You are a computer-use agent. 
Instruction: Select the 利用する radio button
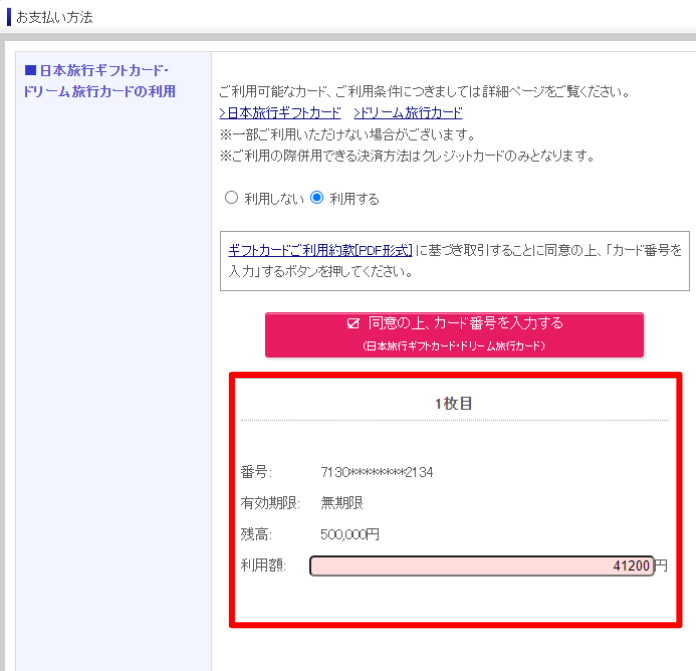pos(317,198)
